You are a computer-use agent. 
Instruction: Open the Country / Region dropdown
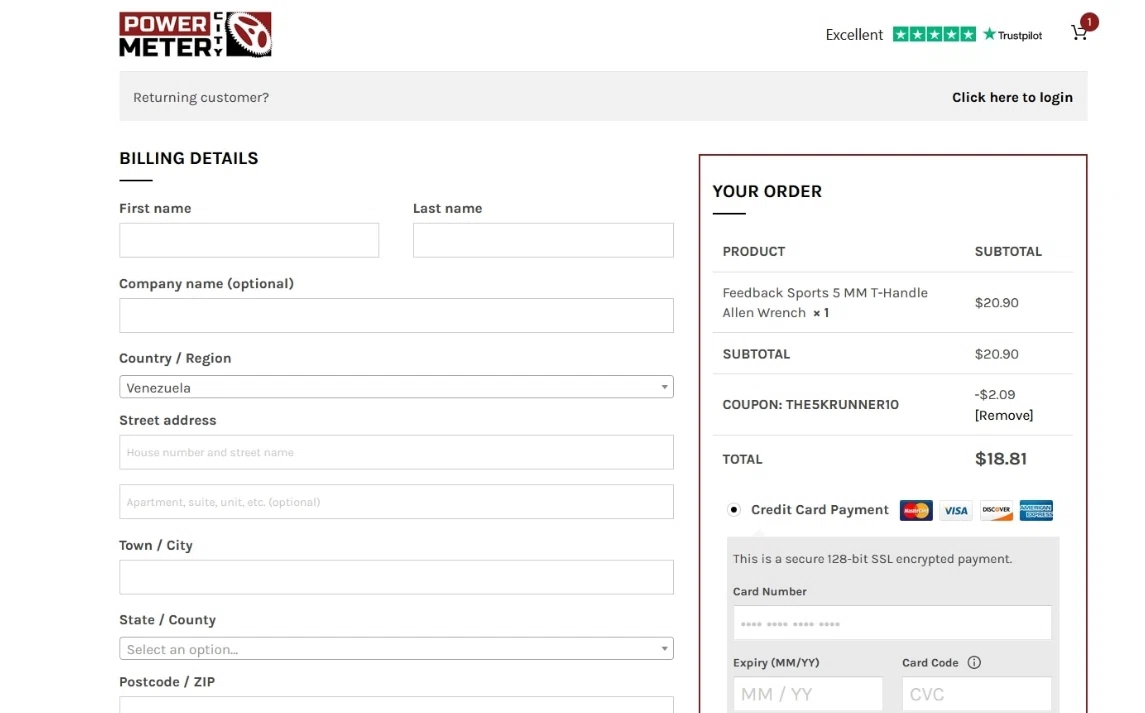pos(396,387)
